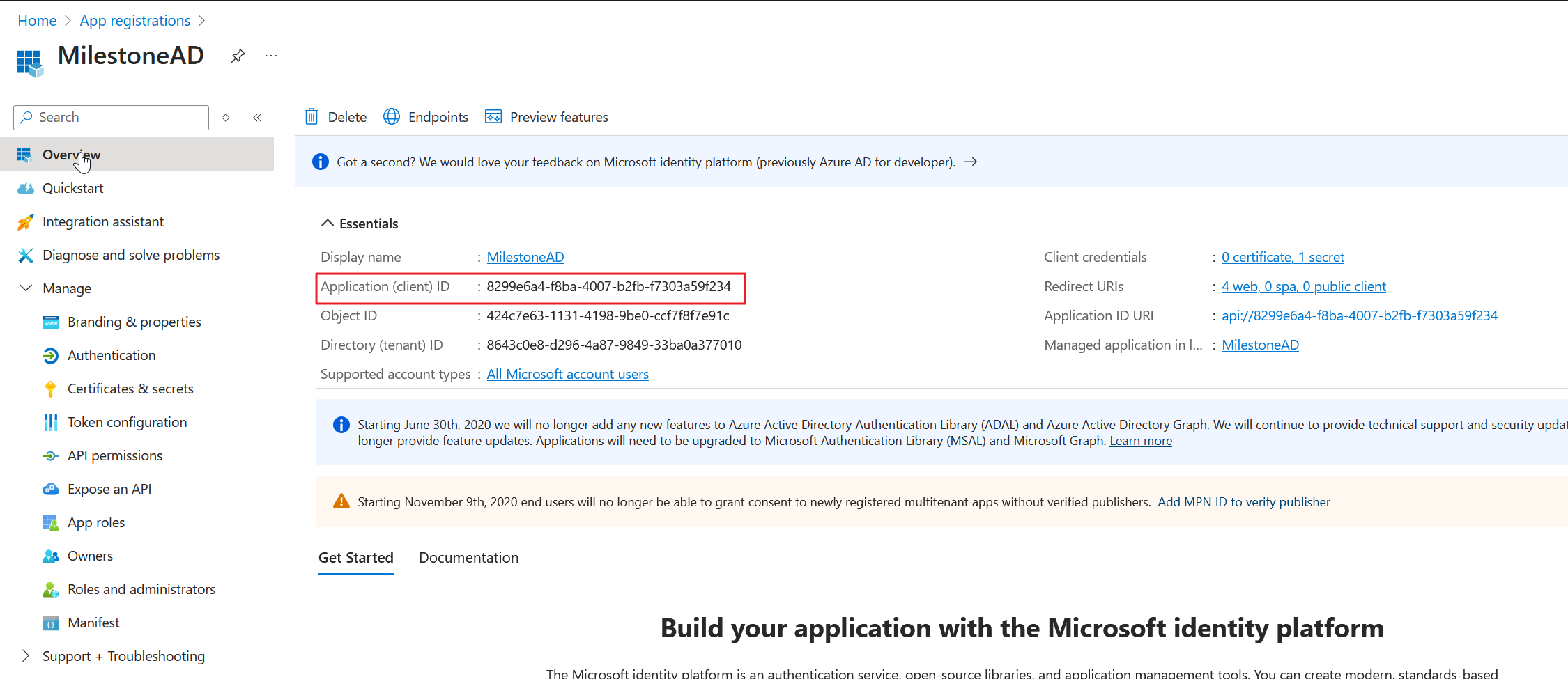Viewport: 1568px width, 679px height.
Task: Click the Delete trash icon
Action: (x=311, y=117)
